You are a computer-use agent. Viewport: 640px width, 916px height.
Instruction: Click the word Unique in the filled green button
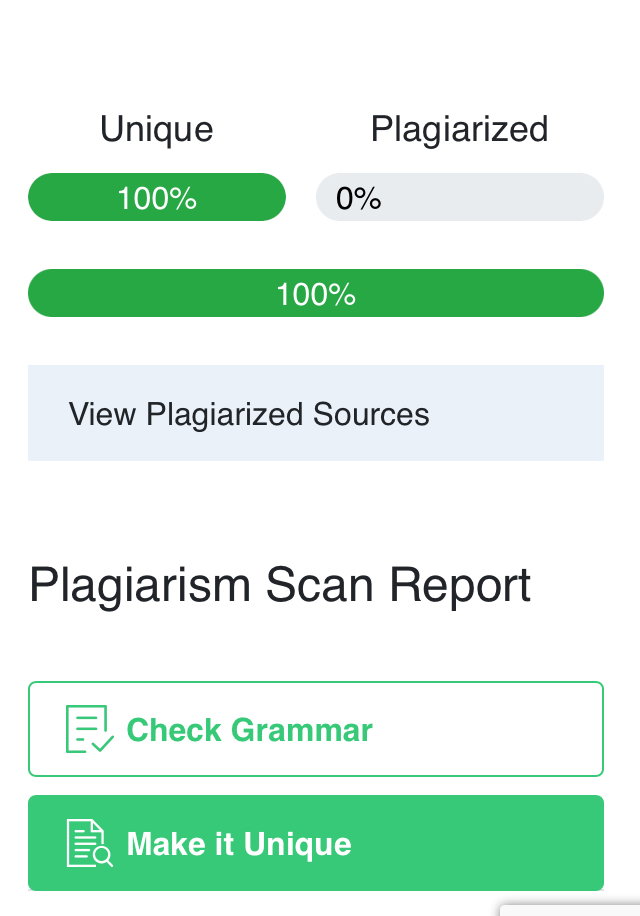tap(297, 844)
